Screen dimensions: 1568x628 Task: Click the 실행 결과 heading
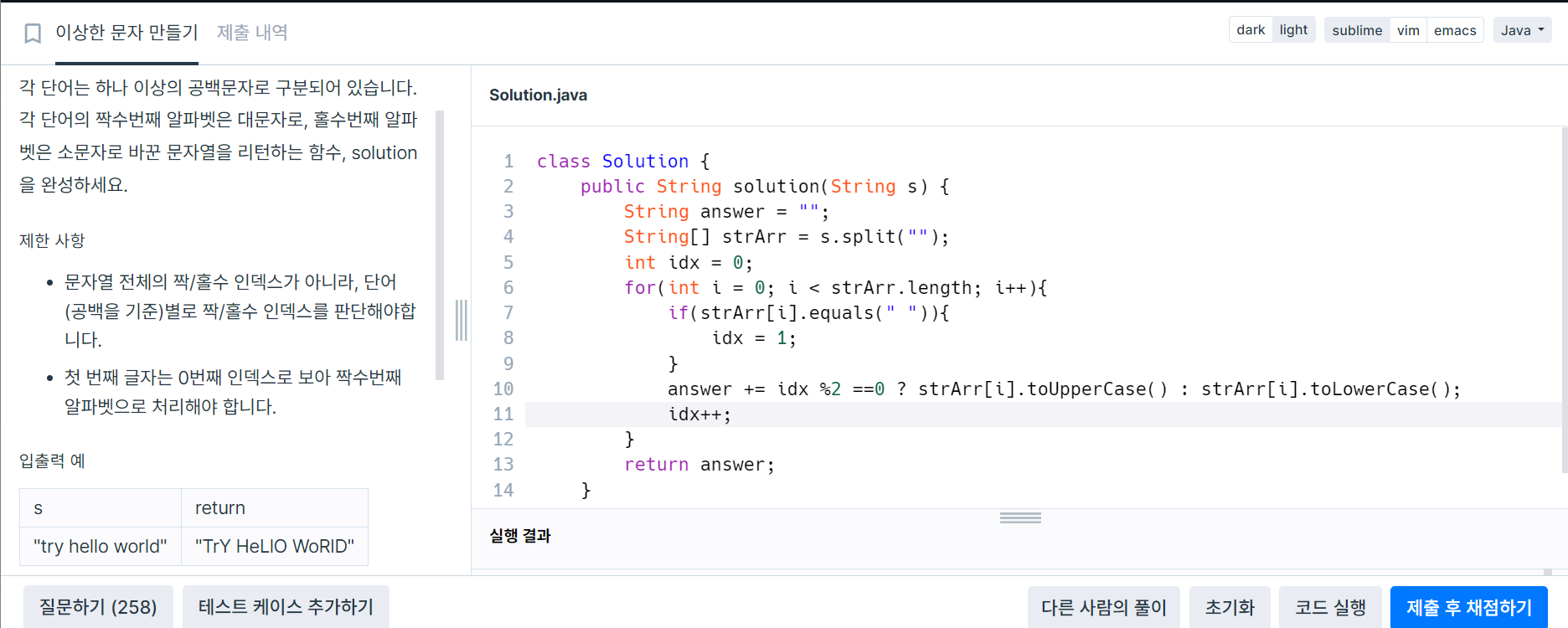(x=519, y=536)
